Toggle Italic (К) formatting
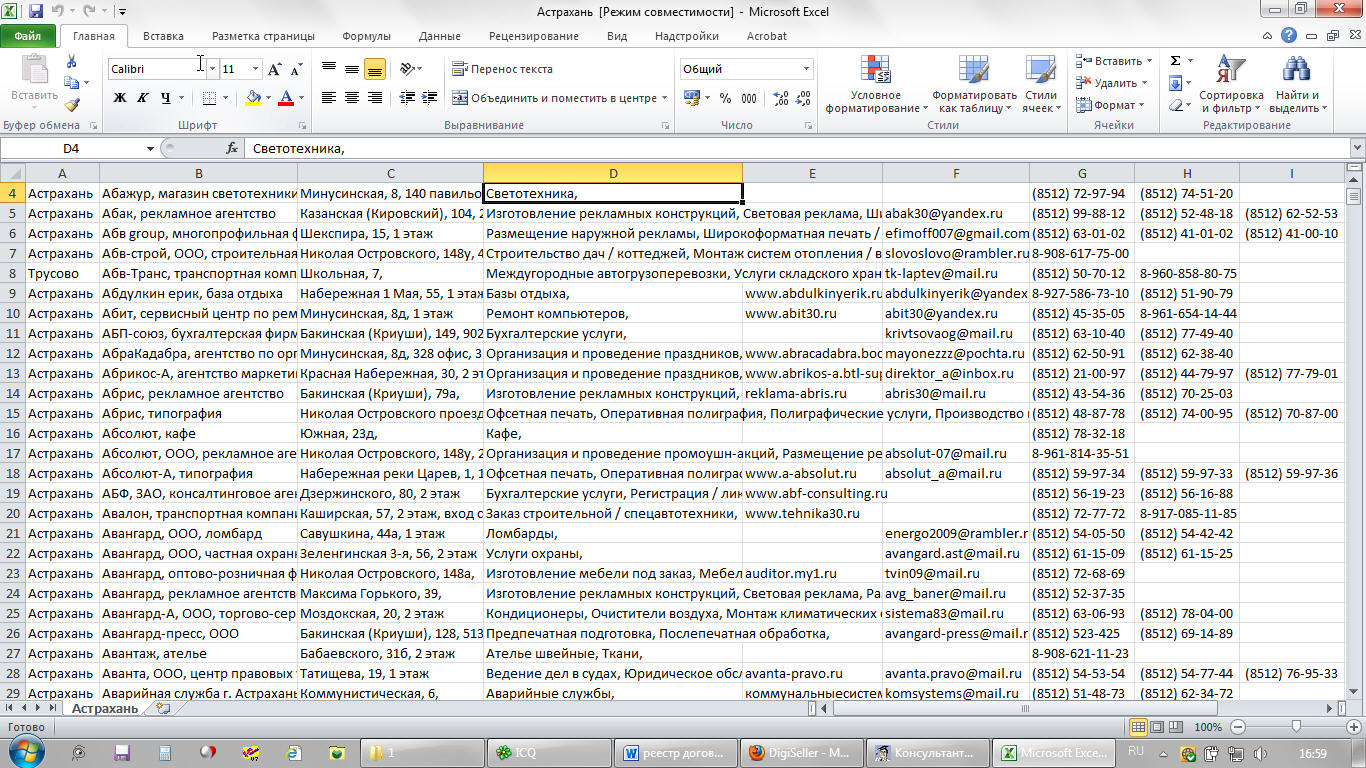The width and height of the screenshot is (1366, 768). tap(143, 98)
